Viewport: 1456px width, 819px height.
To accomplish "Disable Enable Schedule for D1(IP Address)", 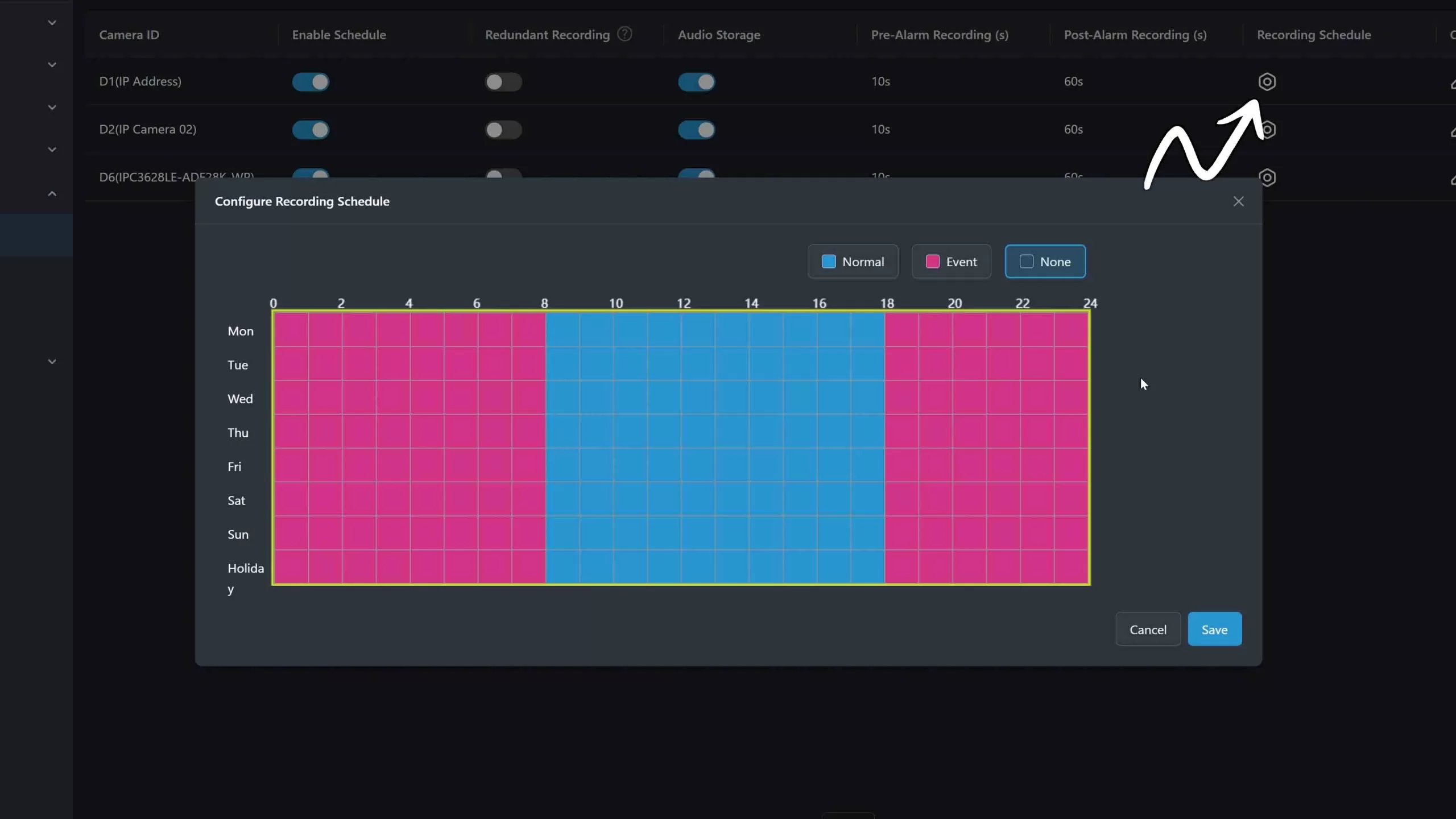I will pos(311,82).
